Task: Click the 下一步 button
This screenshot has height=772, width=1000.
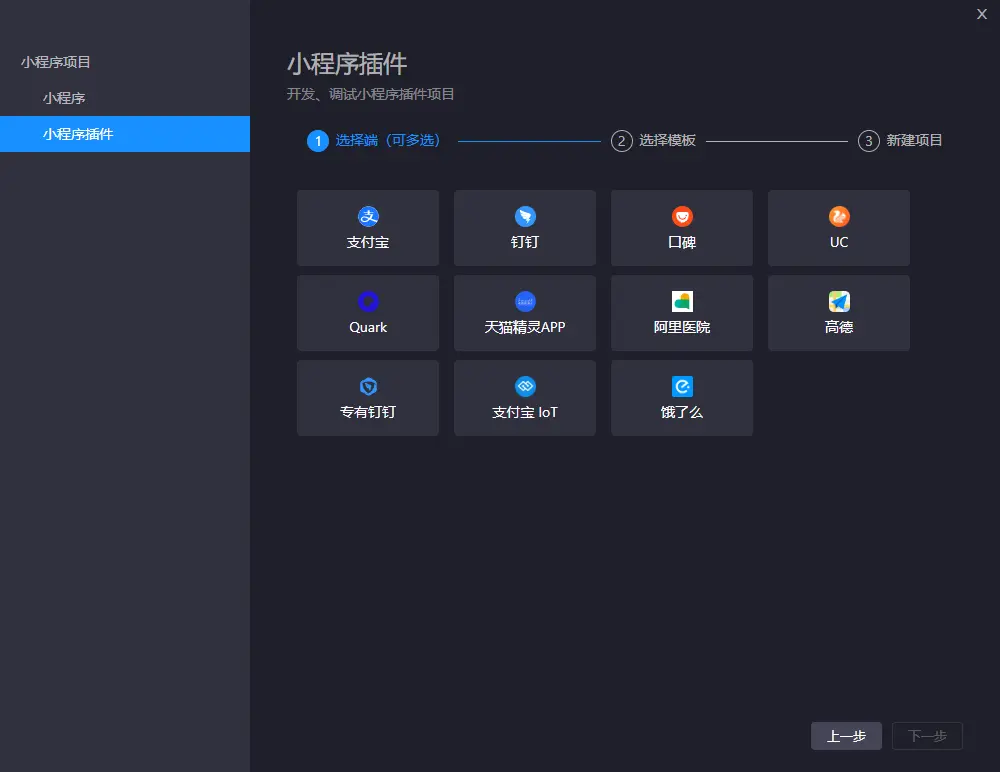Action: pos(927,736)
